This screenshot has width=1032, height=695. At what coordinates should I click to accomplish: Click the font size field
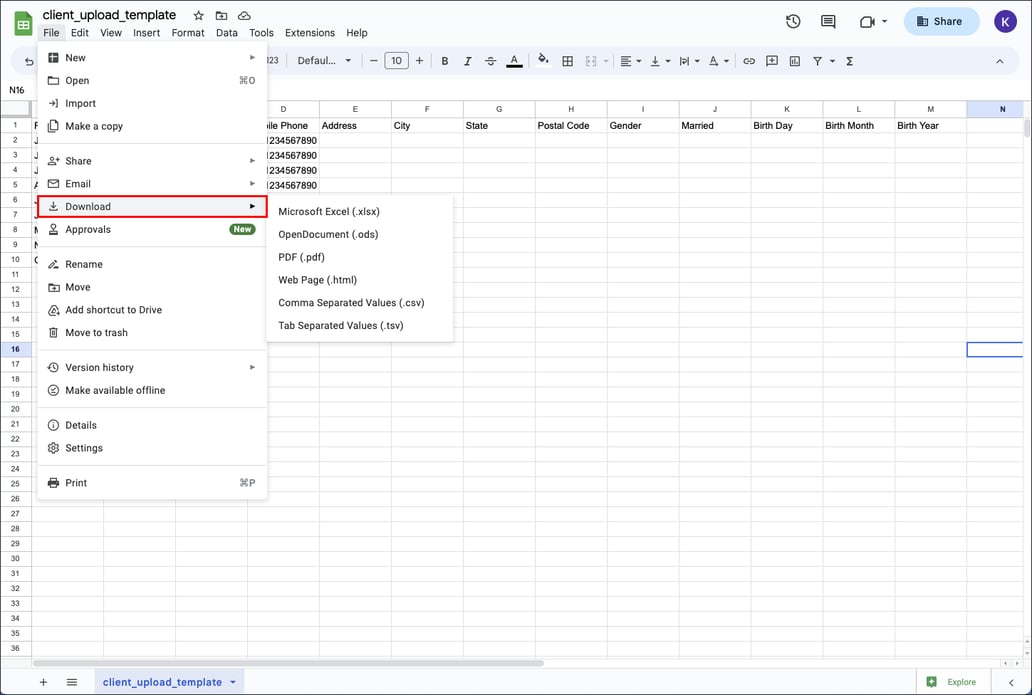coord(396,61)
